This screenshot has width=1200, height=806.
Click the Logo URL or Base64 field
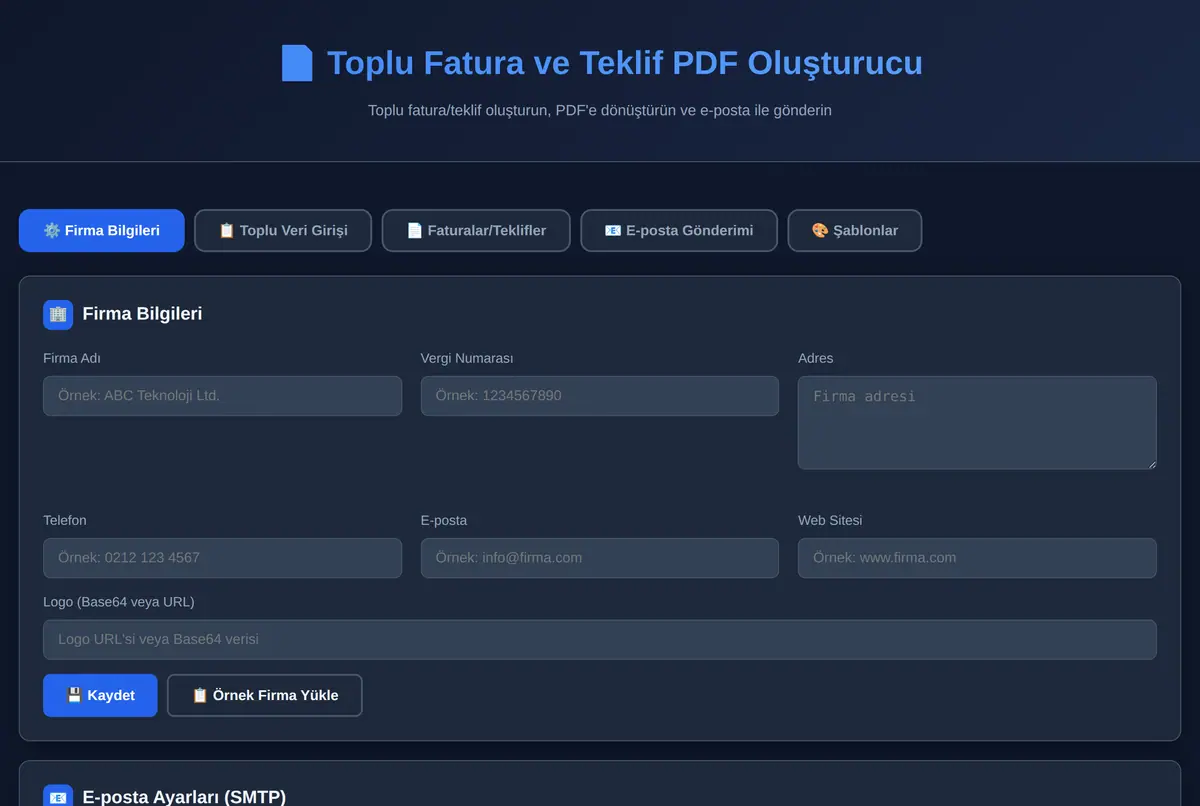tap(600, 640)
